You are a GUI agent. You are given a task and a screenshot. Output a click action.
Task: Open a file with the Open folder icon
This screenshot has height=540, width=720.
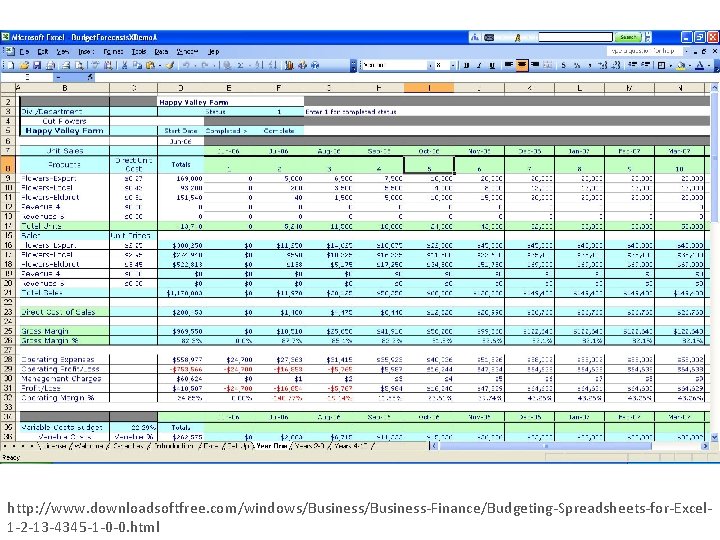coord(25,66)
